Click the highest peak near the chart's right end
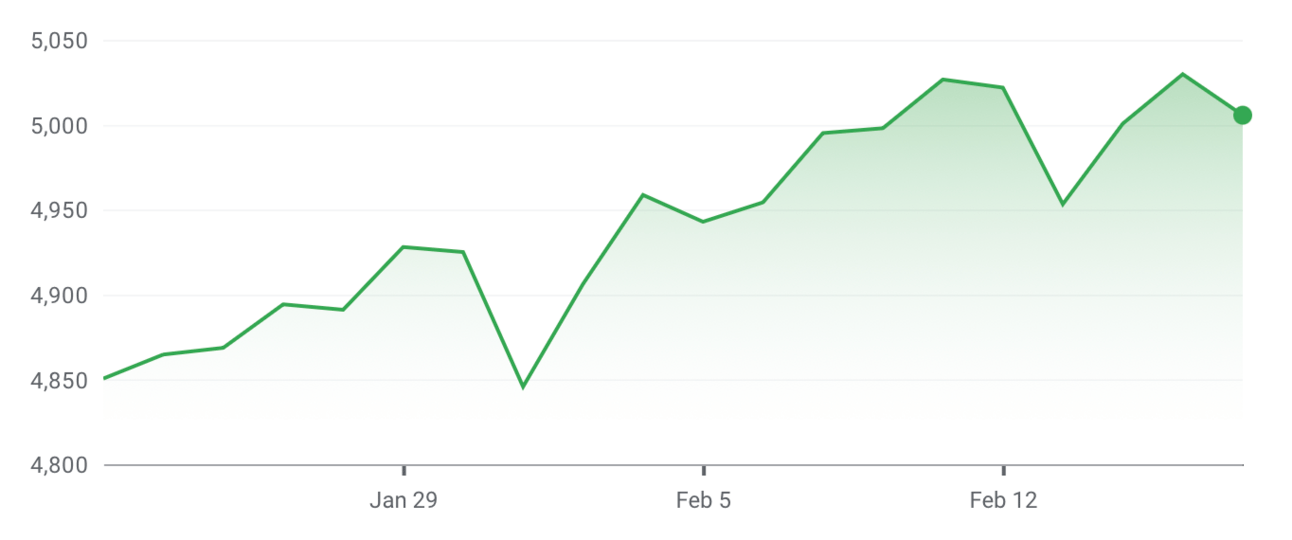Image resolution: width=1292 pixels, height=540 pixels. 1183,74
